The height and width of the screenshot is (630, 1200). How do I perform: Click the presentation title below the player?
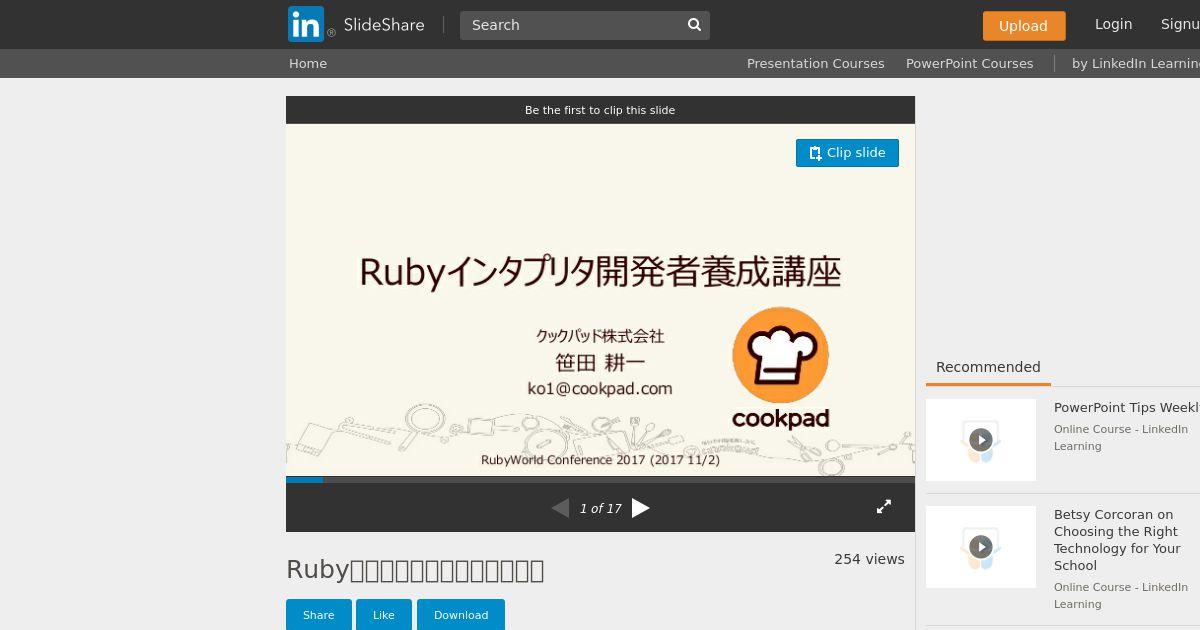(415, 570)
